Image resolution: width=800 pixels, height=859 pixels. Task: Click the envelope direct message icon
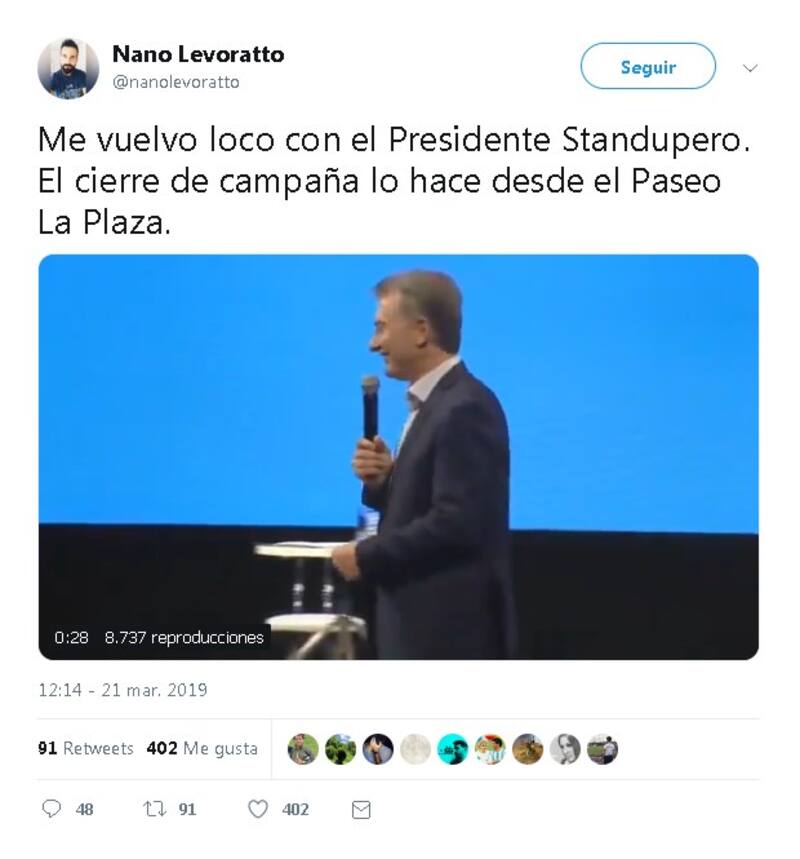pyautogui.click(x=361, y=810)
